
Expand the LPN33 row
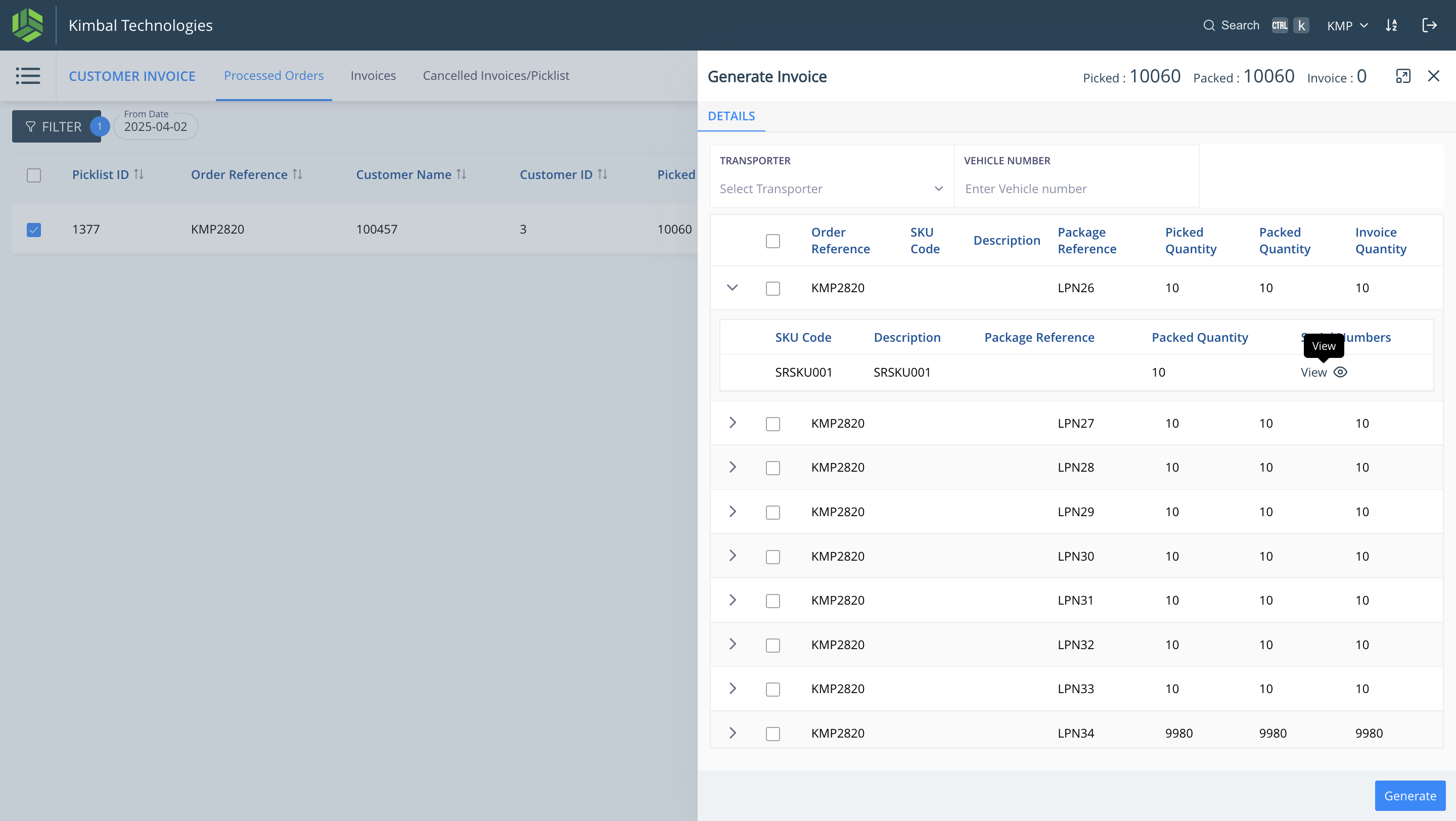[x=733, y=688]
